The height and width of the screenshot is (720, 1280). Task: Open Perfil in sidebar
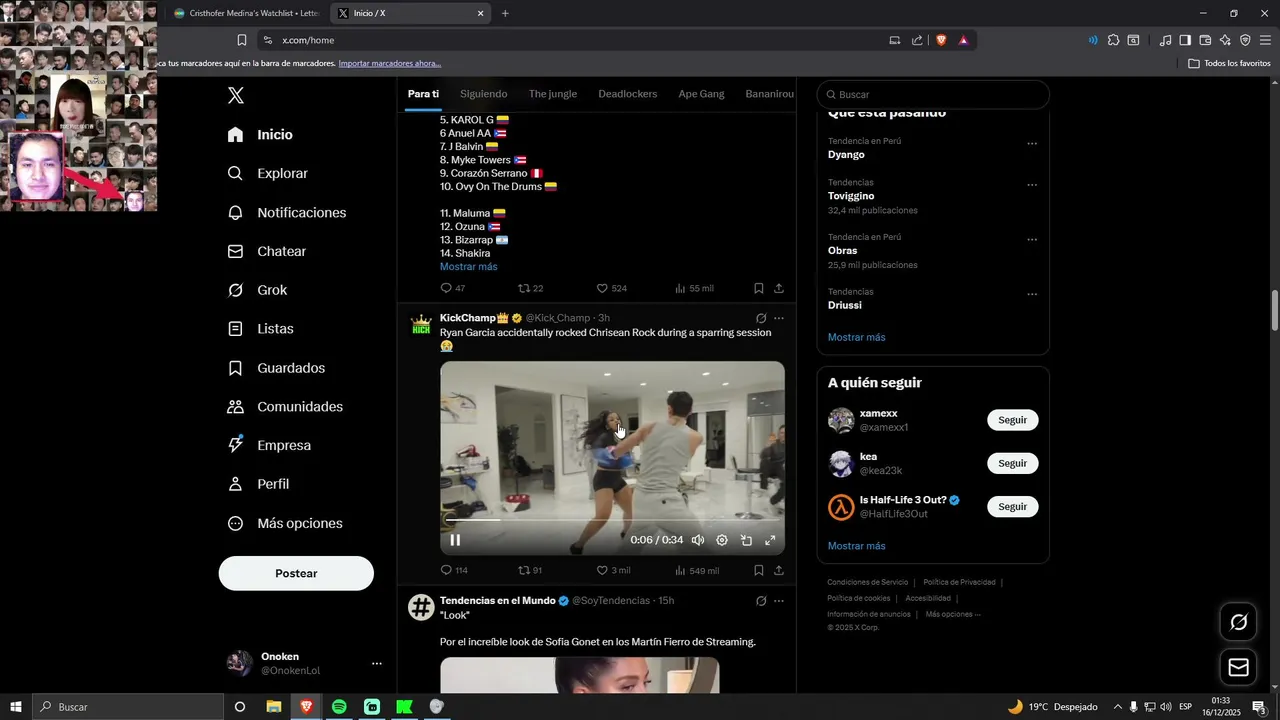point(258,484)
